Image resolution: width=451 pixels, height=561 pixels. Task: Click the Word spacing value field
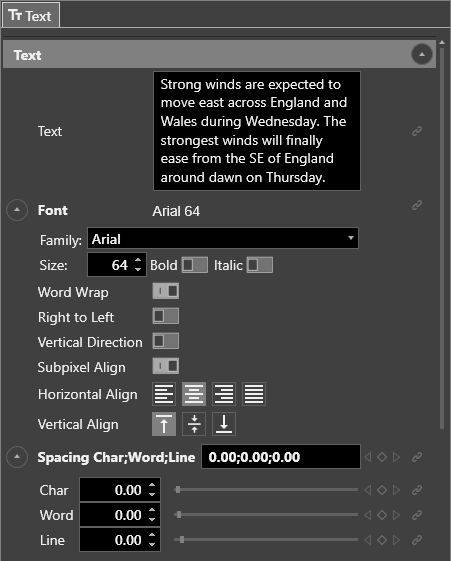click(x=120, y=515)
